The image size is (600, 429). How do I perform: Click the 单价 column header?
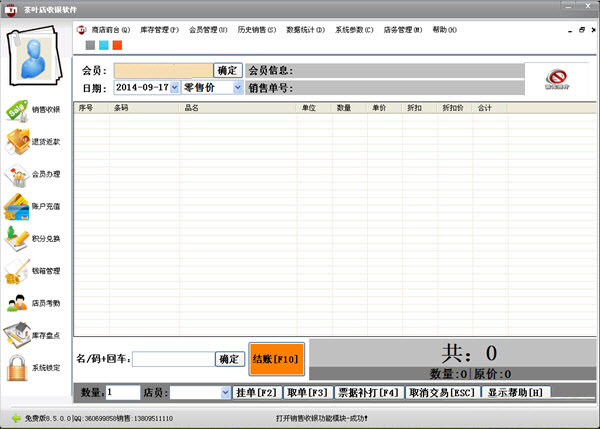click(384, 108)
